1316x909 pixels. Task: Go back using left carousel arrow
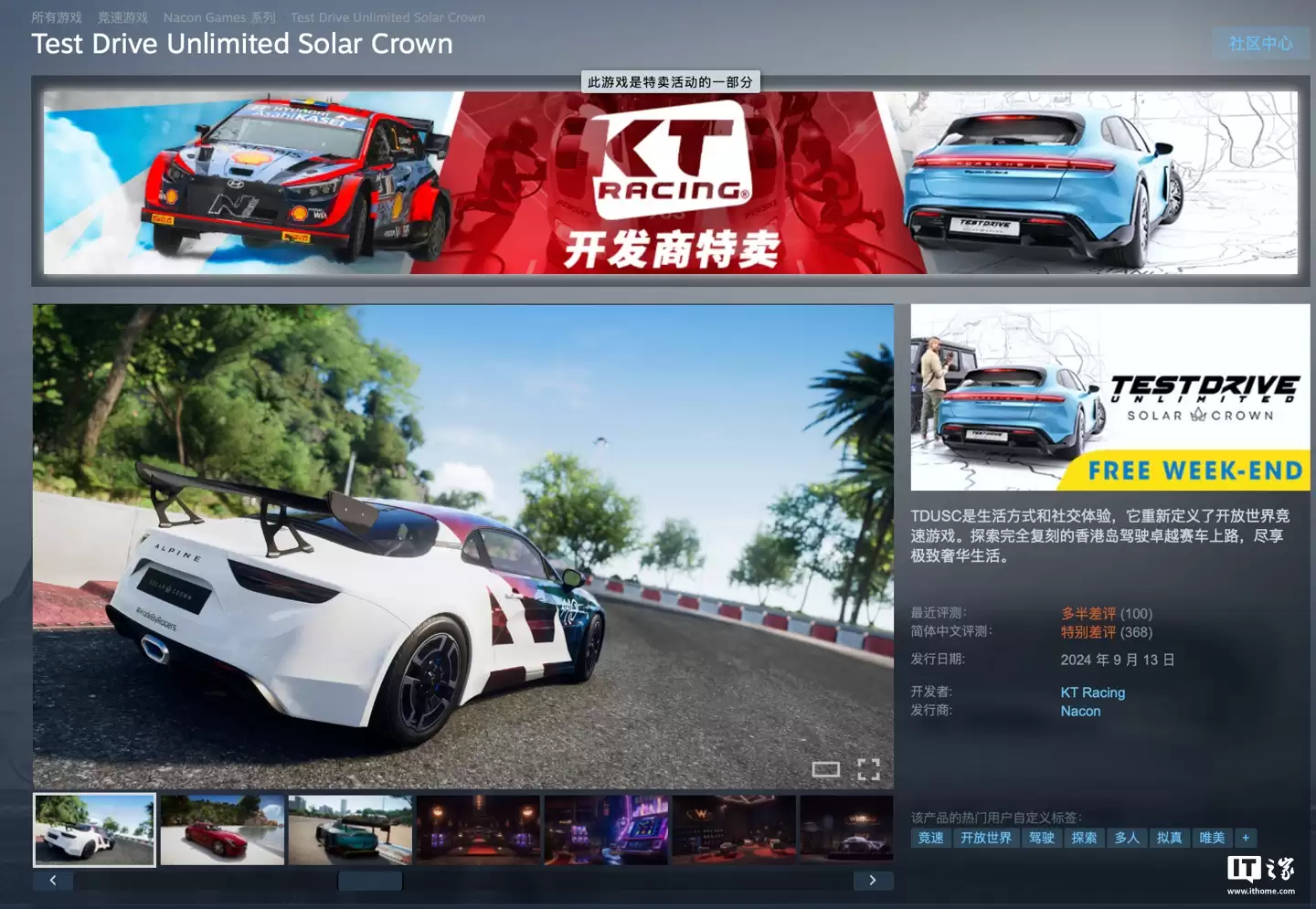pyautogui.click(x=53, y=880)
